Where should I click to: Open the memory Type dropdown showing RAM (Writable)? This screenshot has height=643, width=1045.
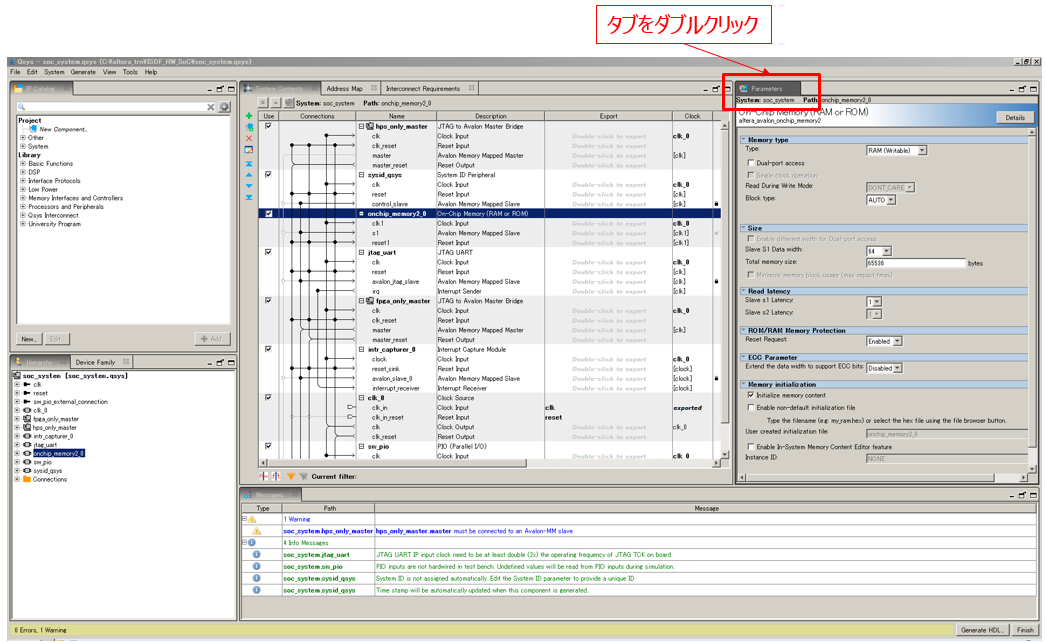(x=896, y=150)
